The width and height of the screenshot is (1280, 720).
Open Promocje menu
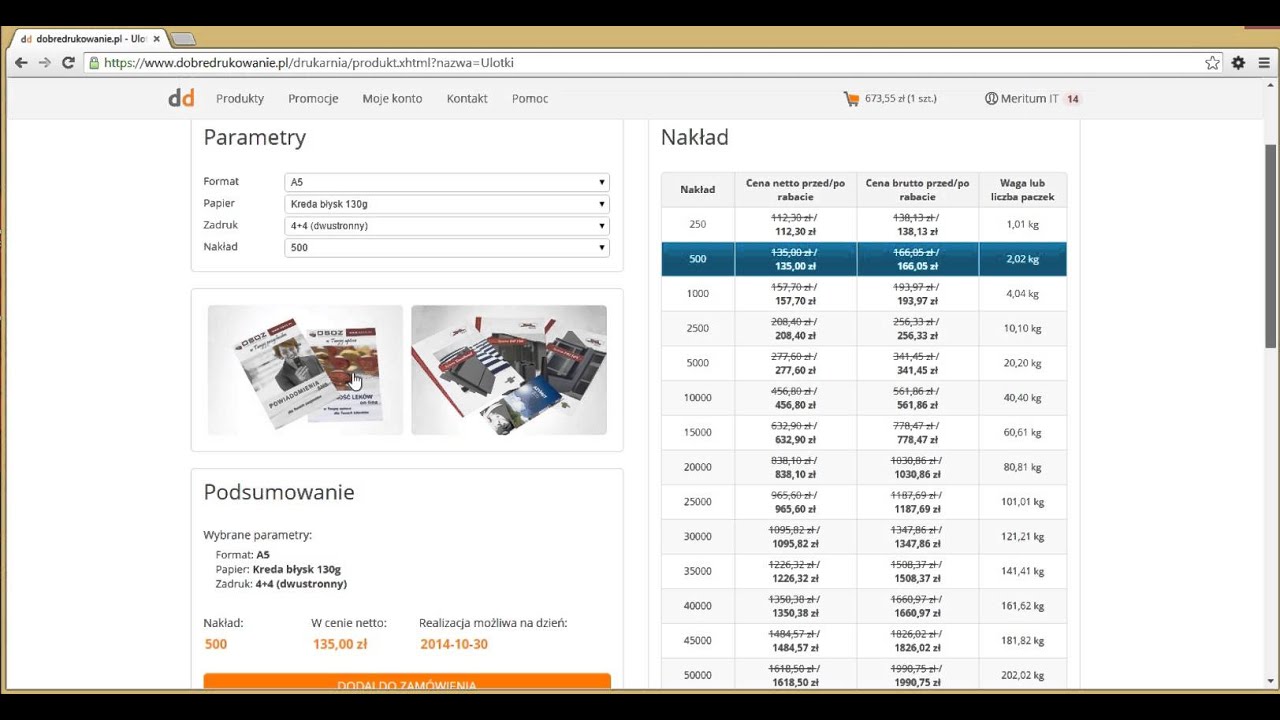pyautogui.click(x=313, y=98)
